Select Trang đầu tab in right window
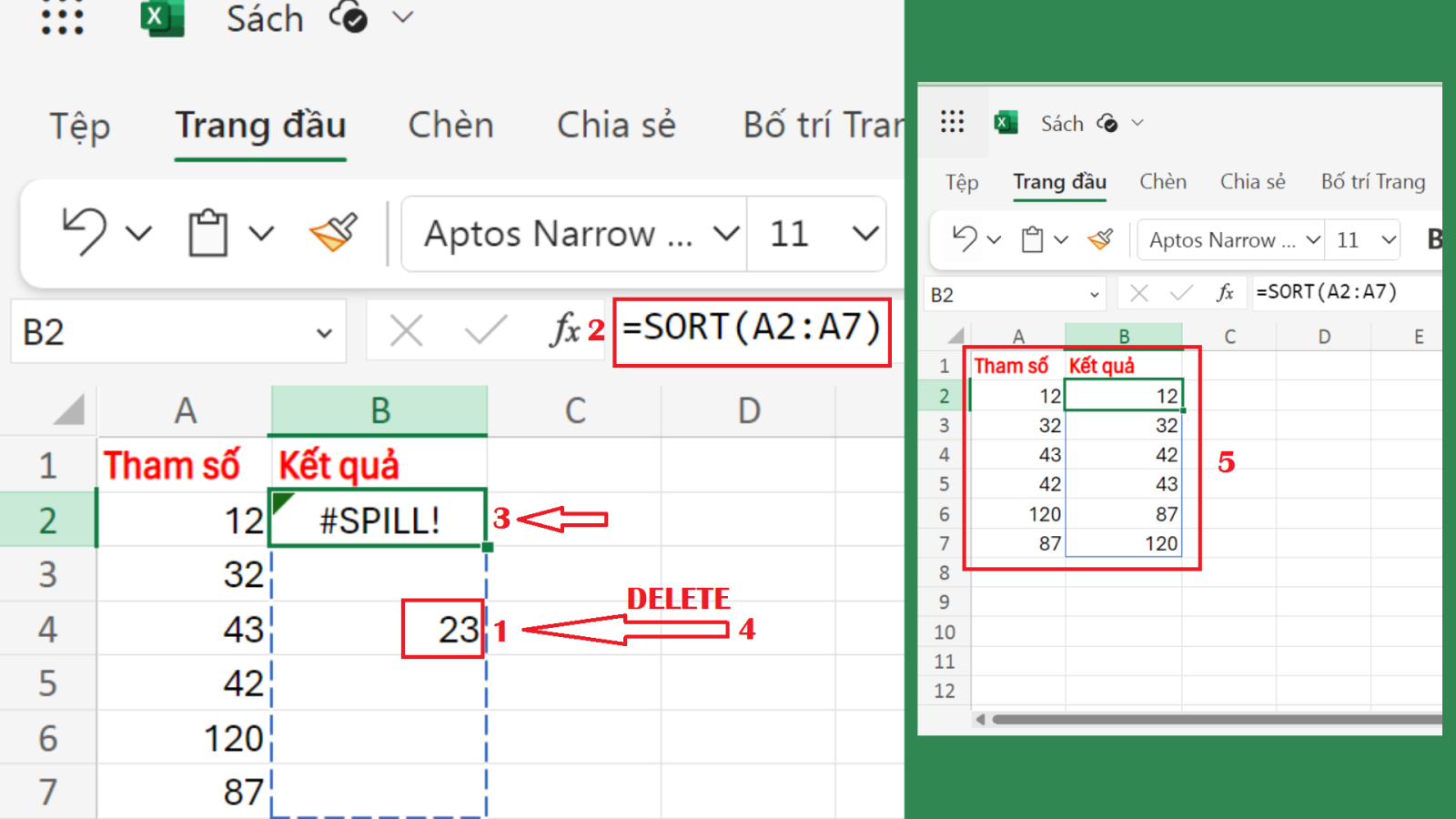 click(1060, 182)
